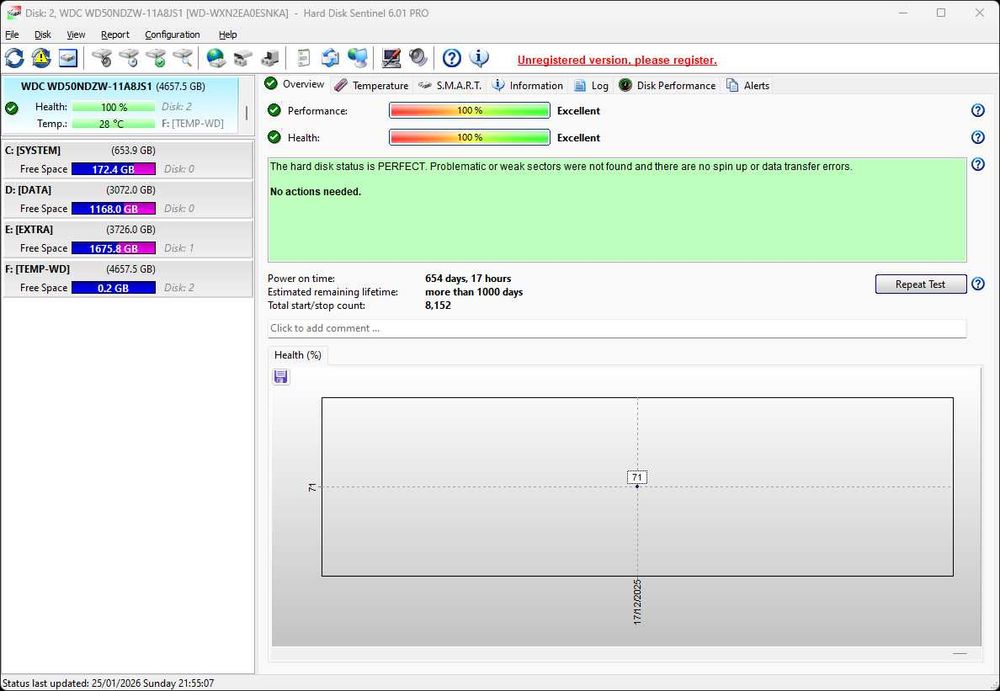Click the '654 days, 17 hours' value
1000x691 pixels.
coord(468,278)
